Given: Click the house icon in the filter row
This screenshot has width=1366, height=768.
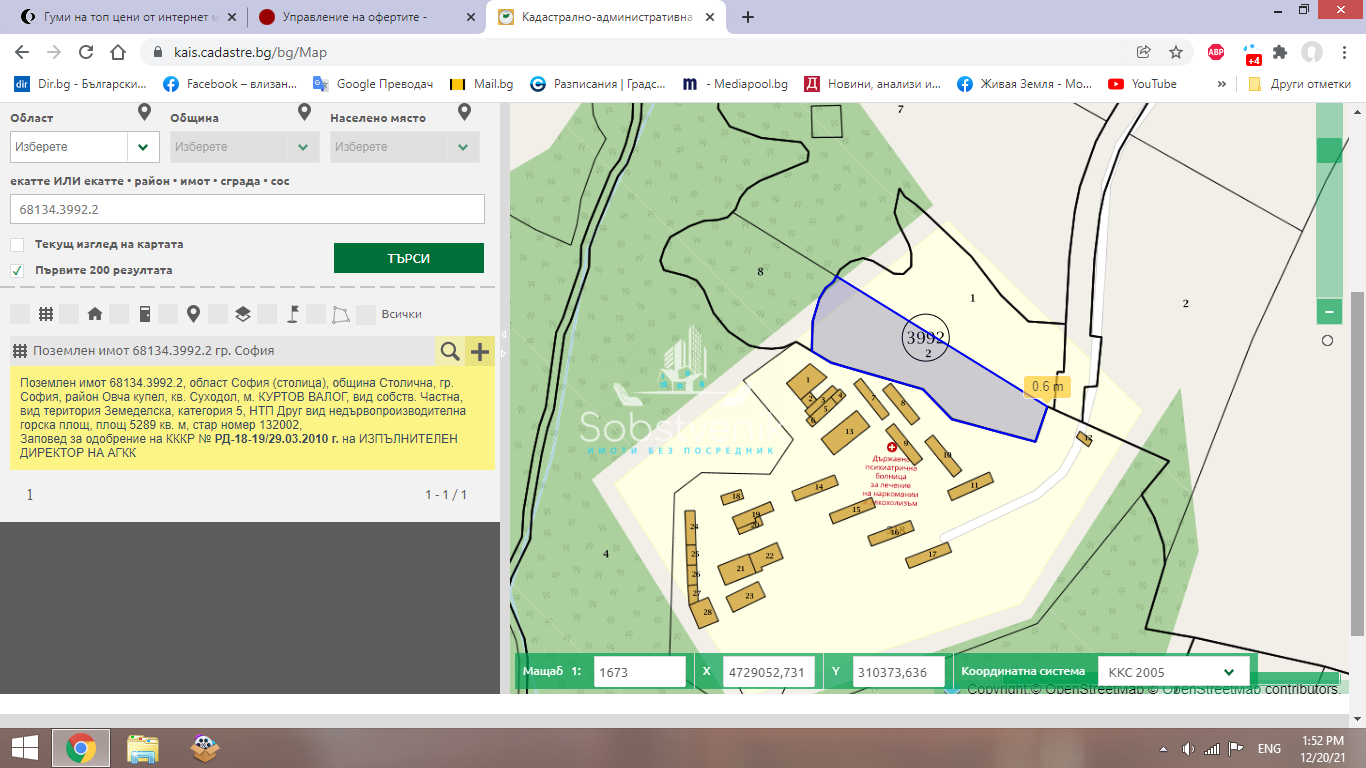Looking at the screenshot, I should coord(95,314).
